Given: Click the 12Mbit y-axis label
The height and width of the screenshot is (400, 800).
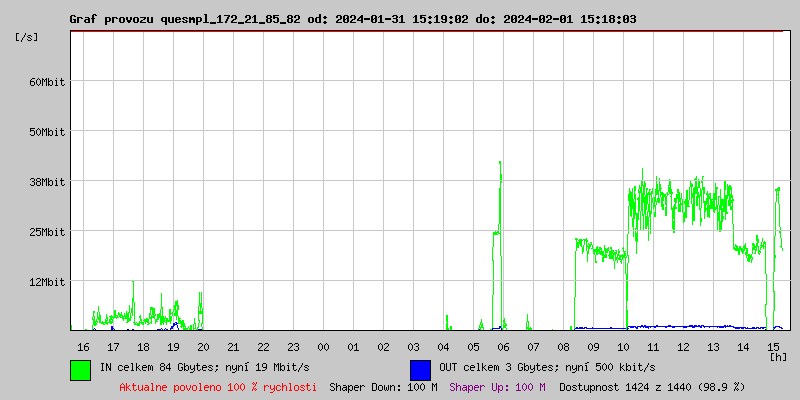Looking at the screenshot, I should click(46, 282).
